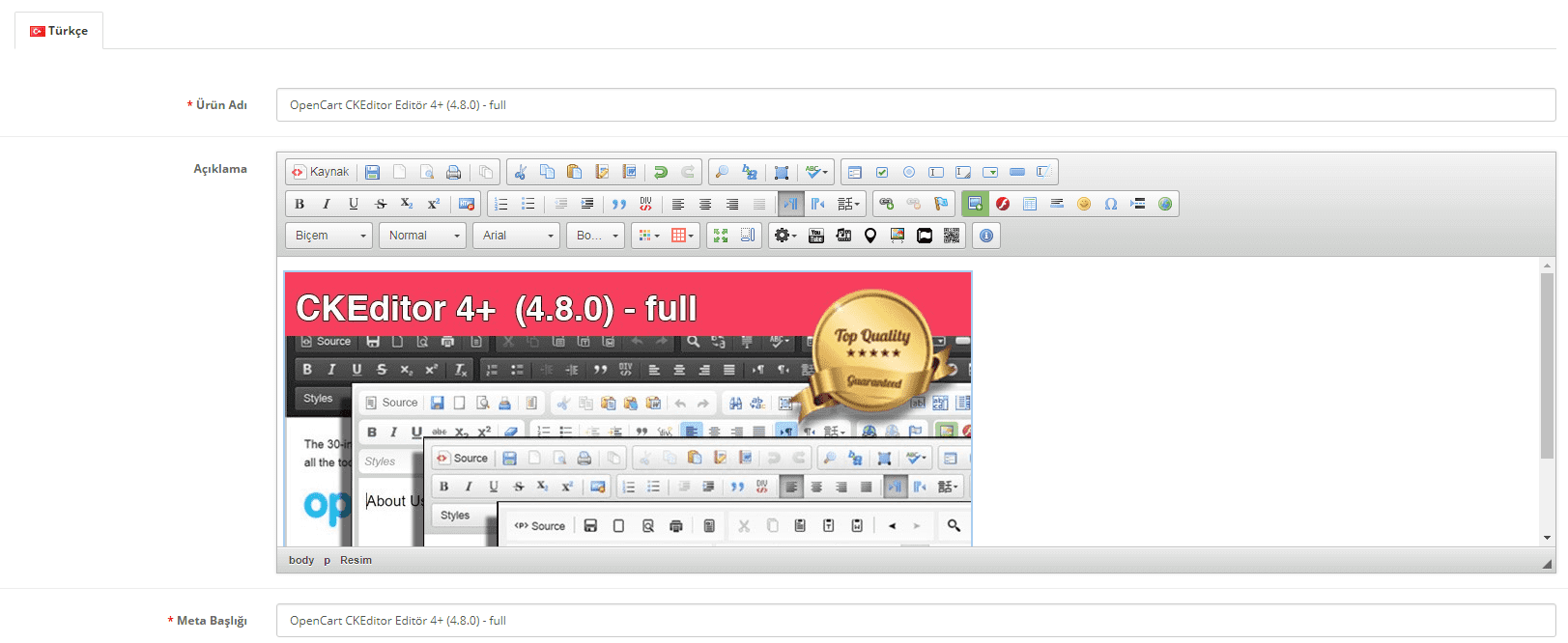Viewport: 1568px width, 643px height.
Task: Select the Türkçe language tab
Action: [59, 31]
